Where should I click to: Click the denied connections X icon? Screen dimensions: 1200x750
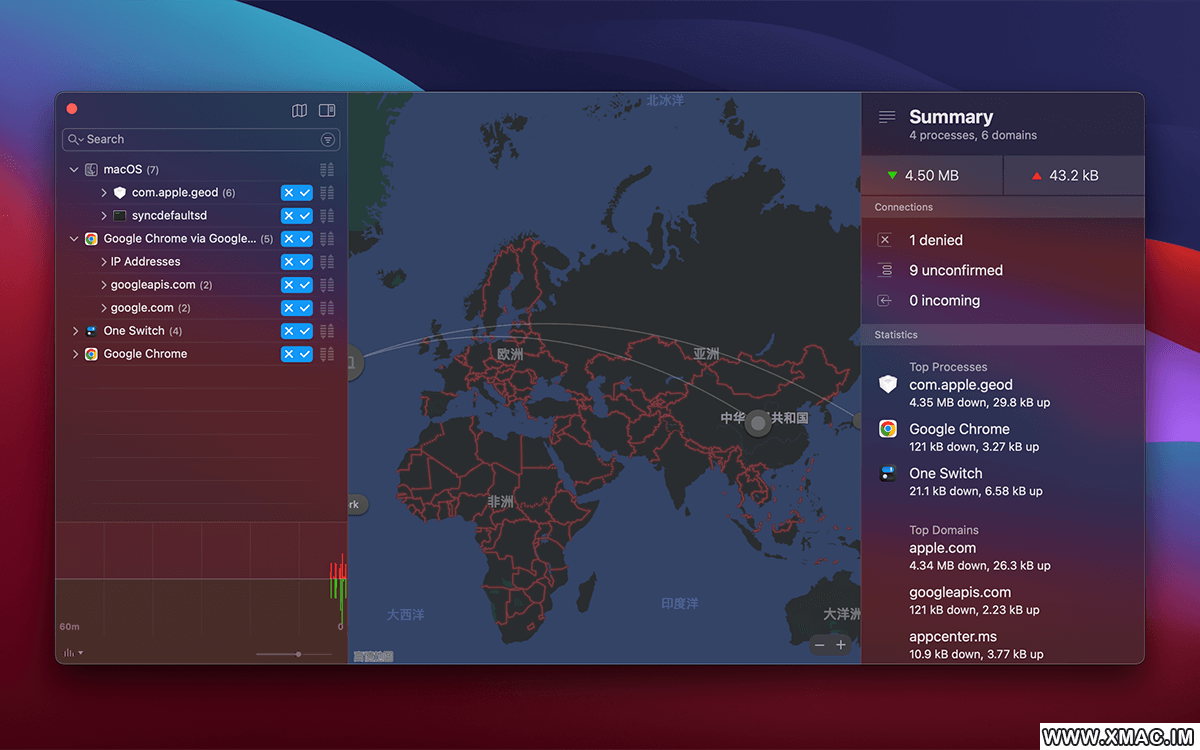[x=884, y=240]
